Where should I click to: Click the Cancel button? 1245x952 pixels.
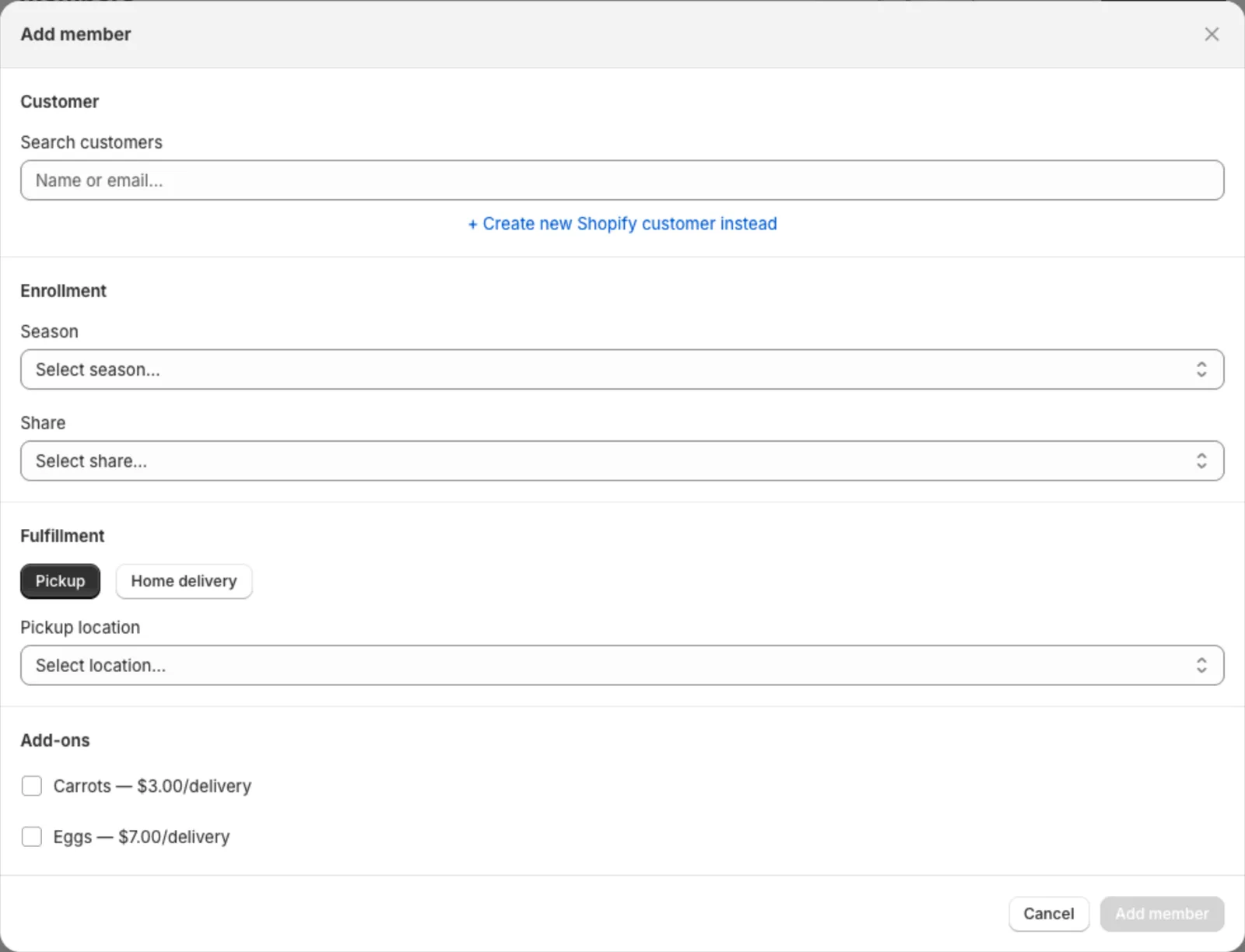[x=1048, y=914]
